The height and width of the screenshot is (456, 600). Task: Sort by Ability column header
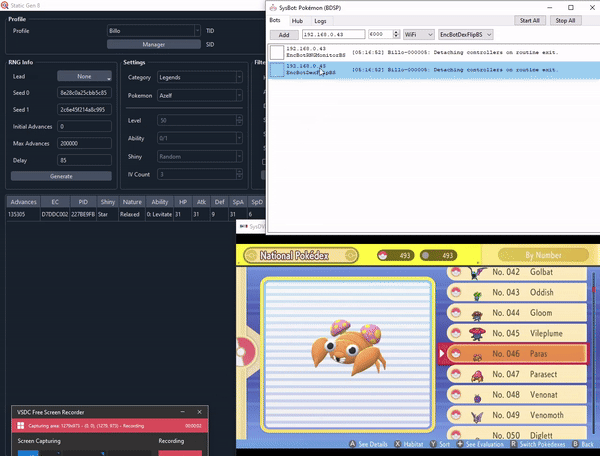click(x=160, y=202)
